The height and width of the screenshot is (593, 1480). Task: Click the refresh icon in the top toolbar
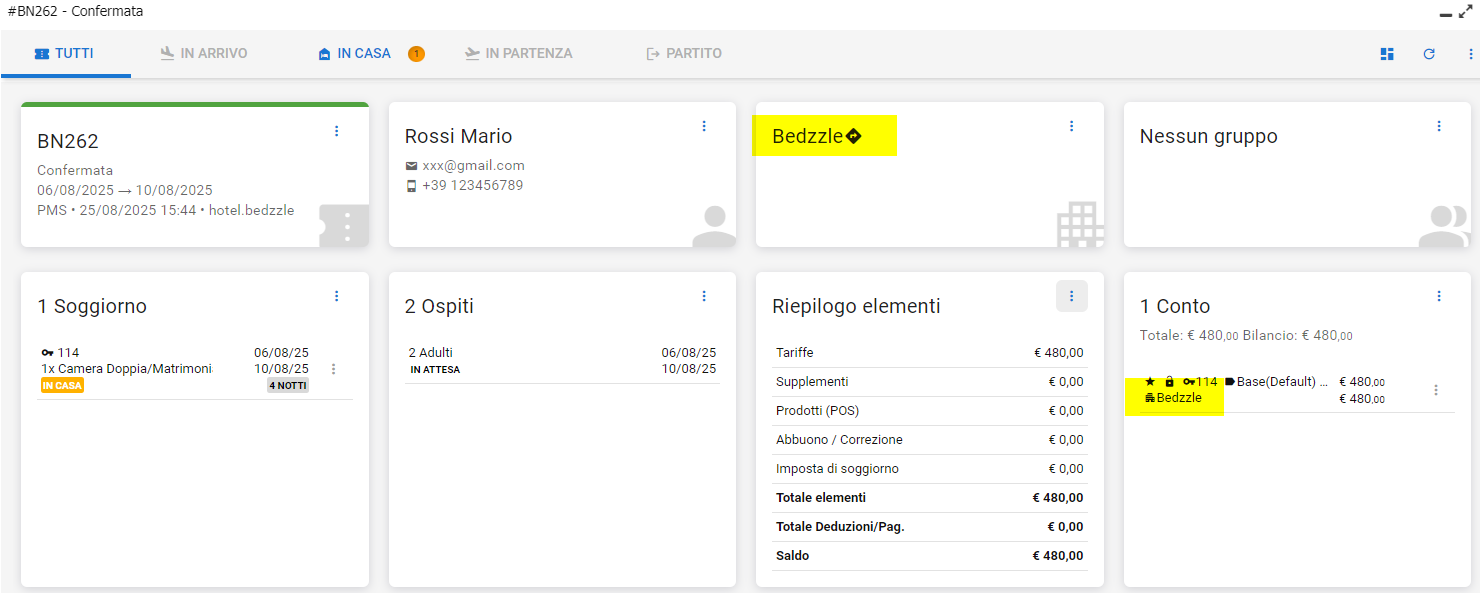click(x=1429, y=54)
